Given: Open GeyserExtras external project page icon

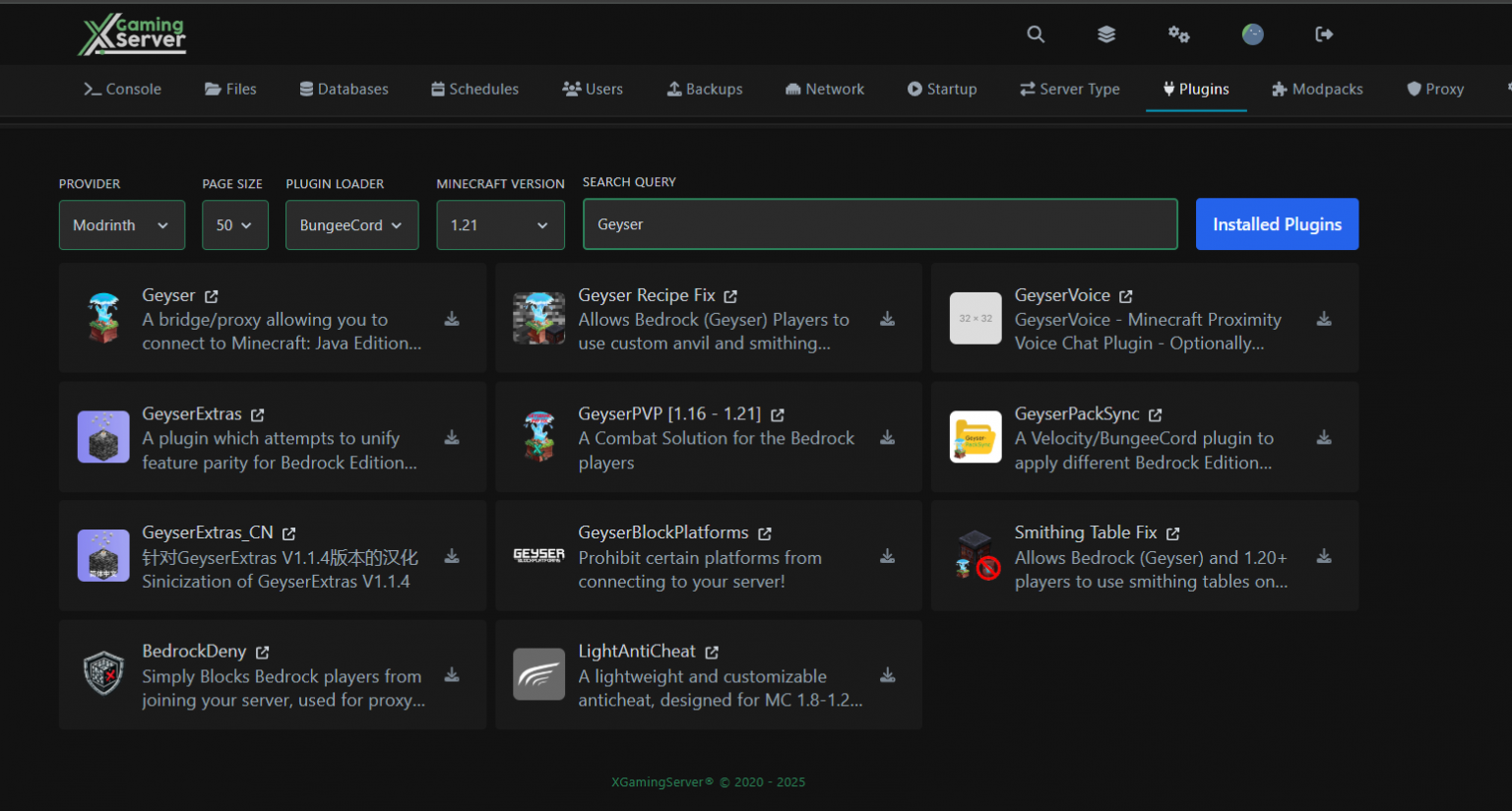Looking at the screenshot, I should point(259,413).
